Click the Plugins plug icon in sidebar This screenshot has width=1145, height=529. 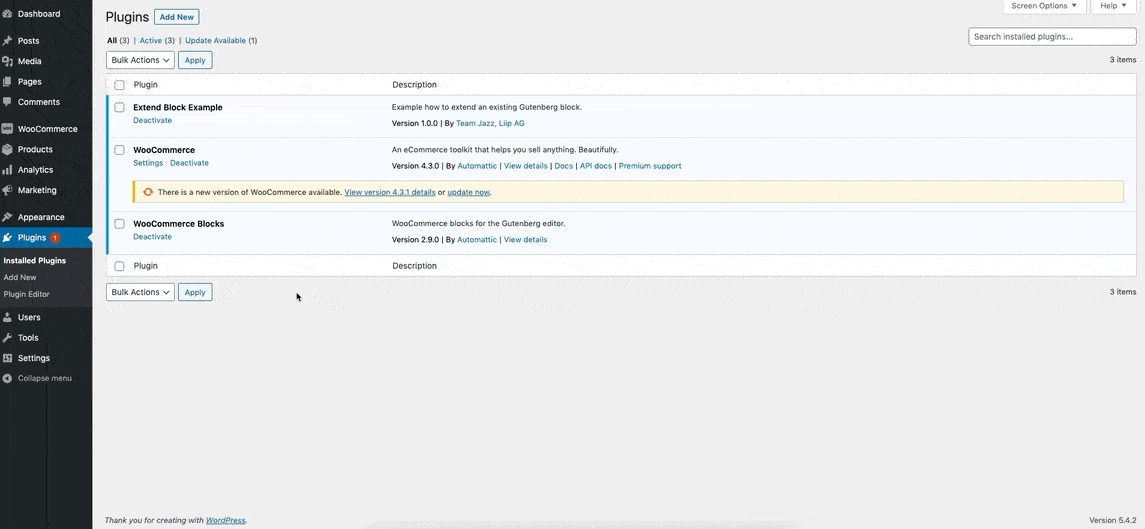[7, 237]
